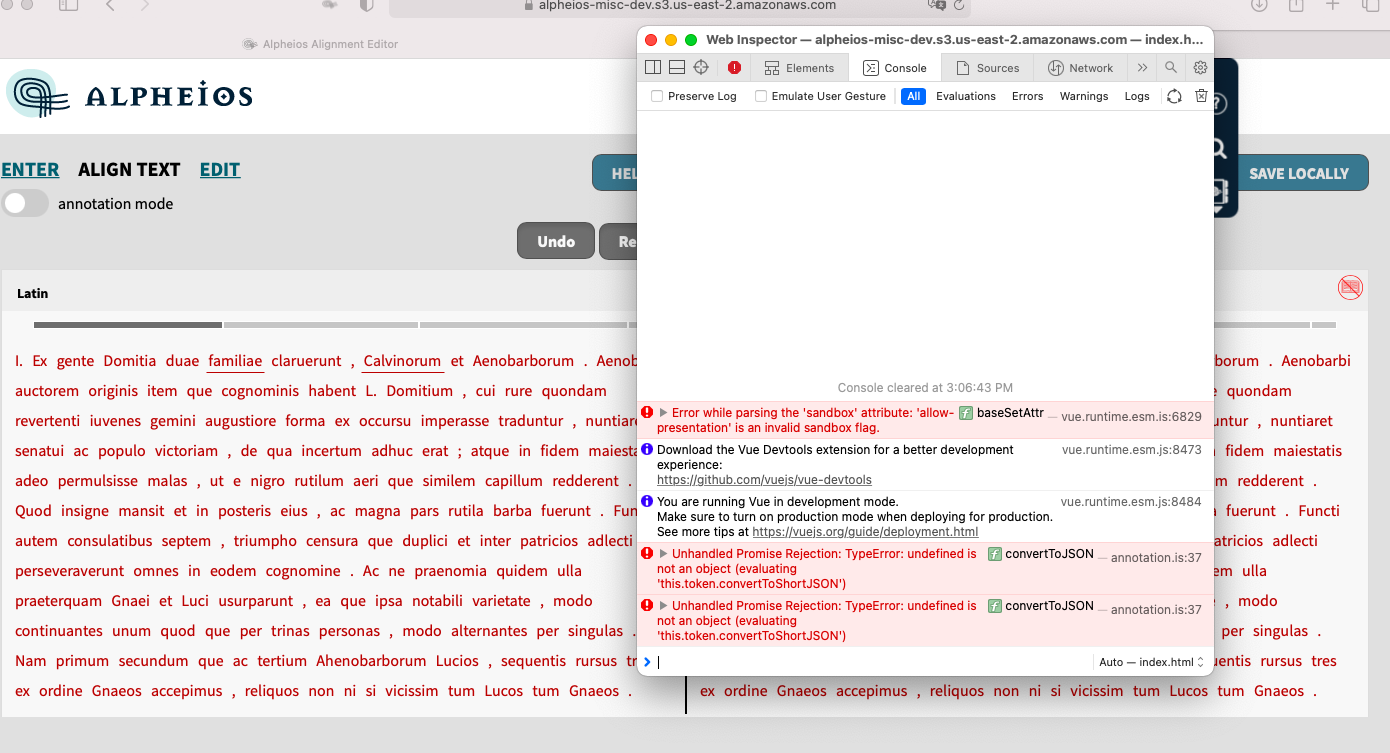Activate the console search magnifier
The width and height of the screenshot is (1390, 753).
click(1170, 67)
